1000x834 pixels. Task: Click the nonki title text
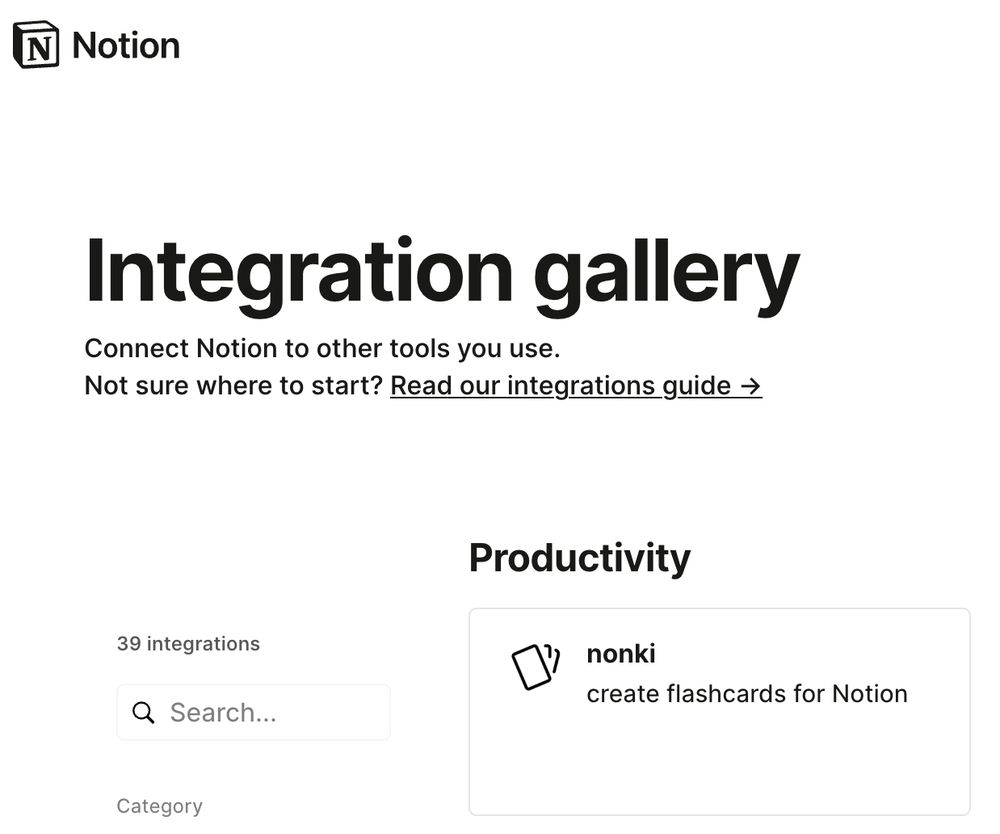coord(621,654)
